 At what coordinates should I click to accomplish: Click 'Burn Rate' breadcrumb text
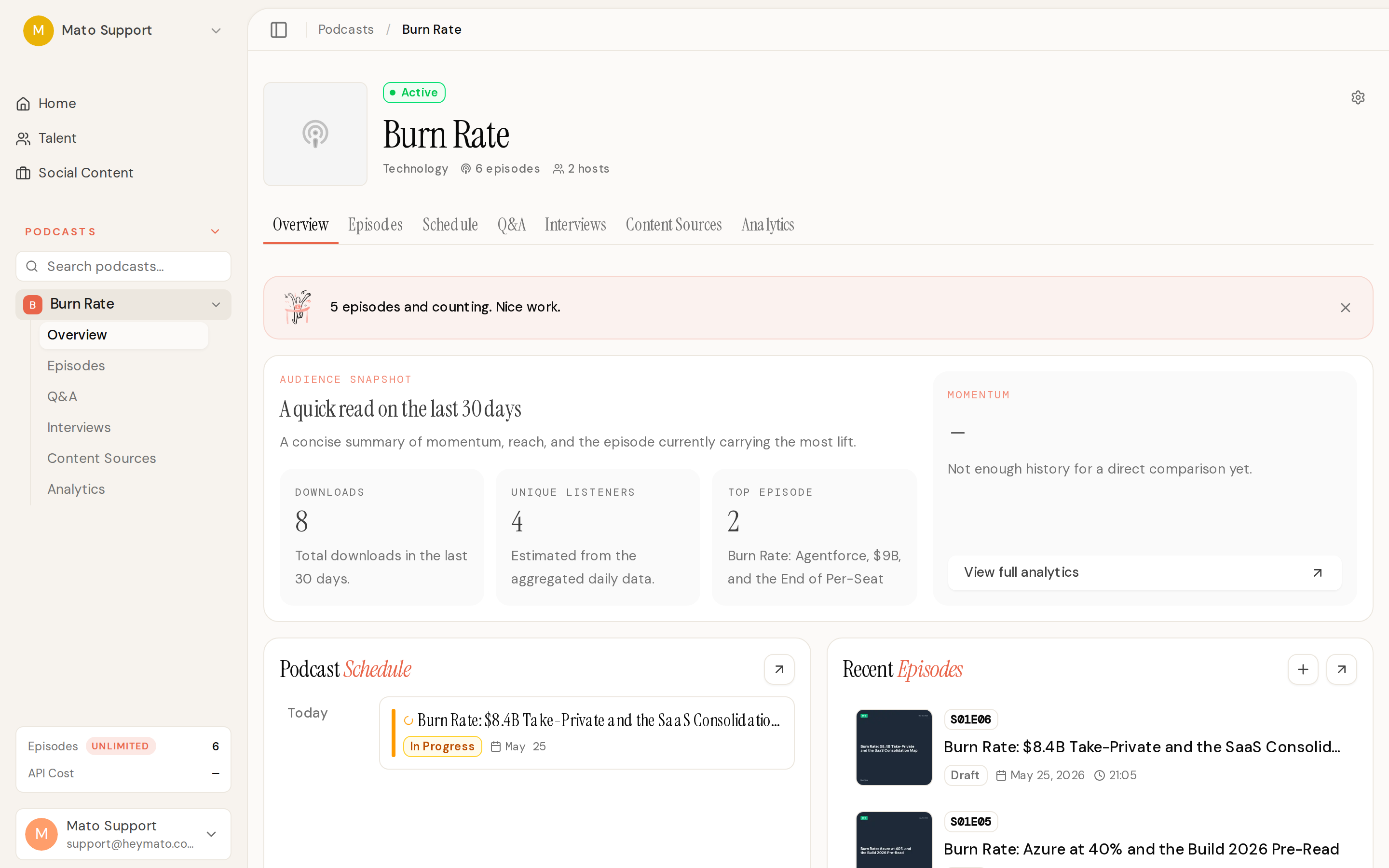(432, 29)
